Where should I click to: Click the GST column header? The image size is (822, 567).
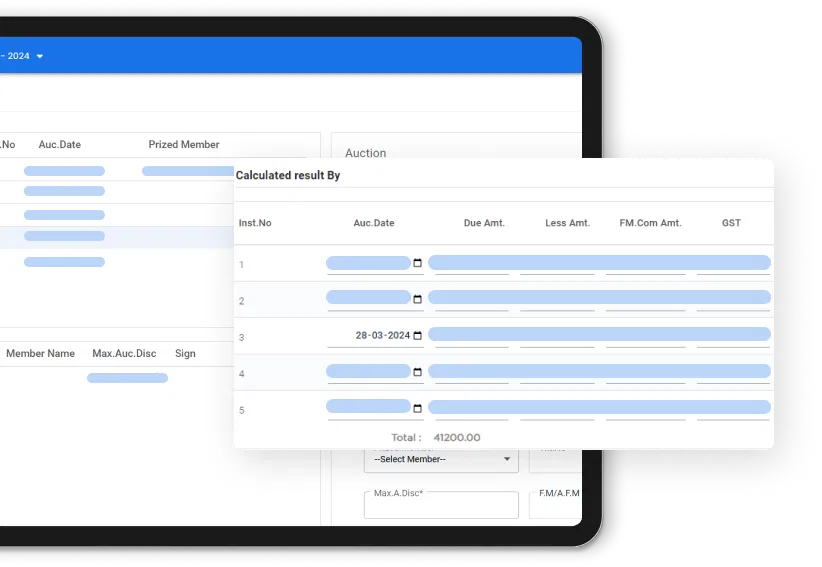point(731,223)
